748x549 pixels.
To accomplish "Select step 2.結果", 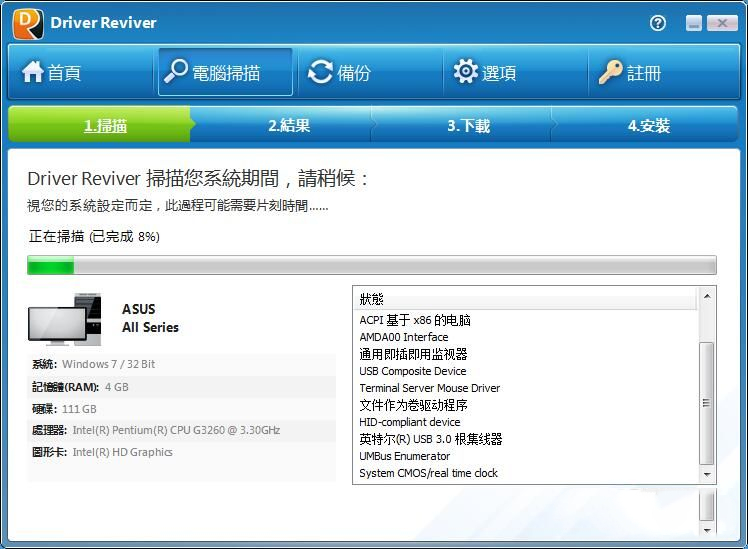I will tap(281, 125).
